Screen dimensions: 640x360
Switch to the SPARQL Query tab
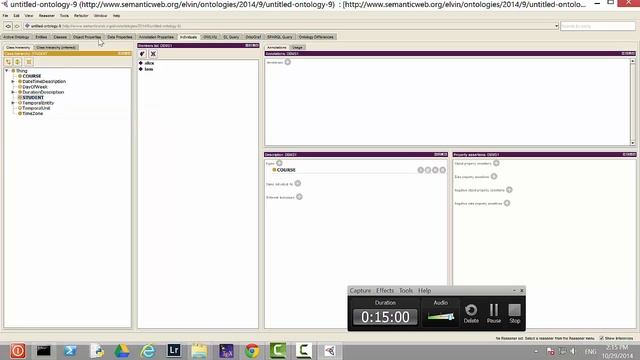[280, 37]
